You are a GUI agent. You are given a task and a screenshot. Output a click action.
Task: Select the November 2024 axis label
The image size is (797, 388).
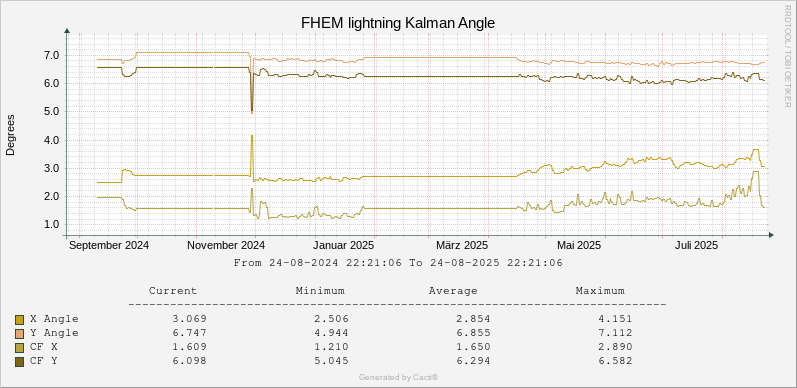[226, 245]
